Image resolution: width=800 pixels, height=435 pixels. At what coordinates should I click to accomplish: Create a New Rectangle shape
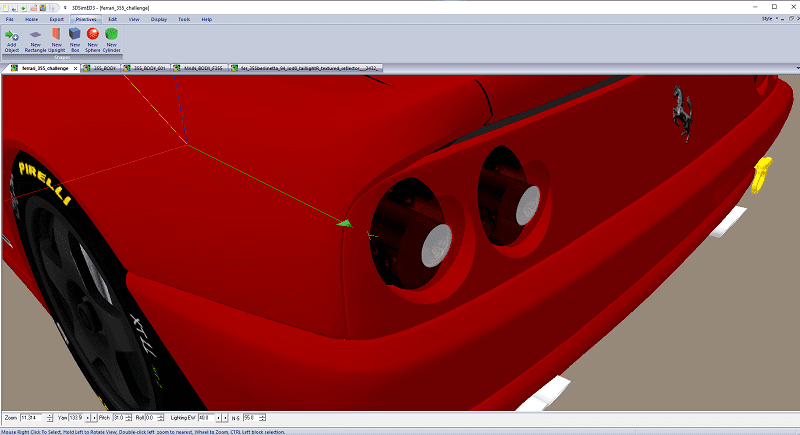[35, 40]
